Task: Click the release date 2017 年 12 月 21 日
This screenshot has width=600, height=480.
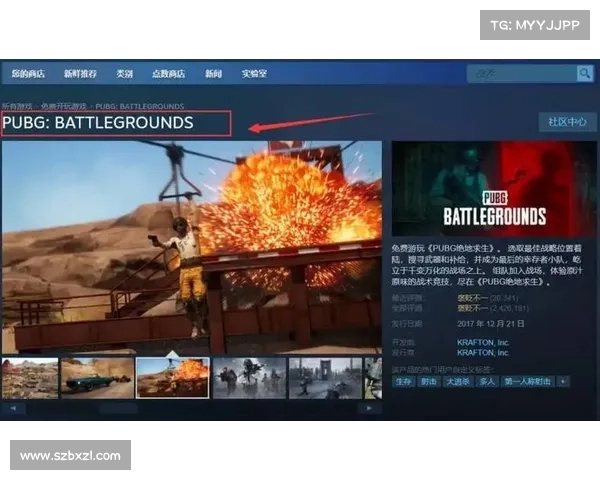Action: 491,324
